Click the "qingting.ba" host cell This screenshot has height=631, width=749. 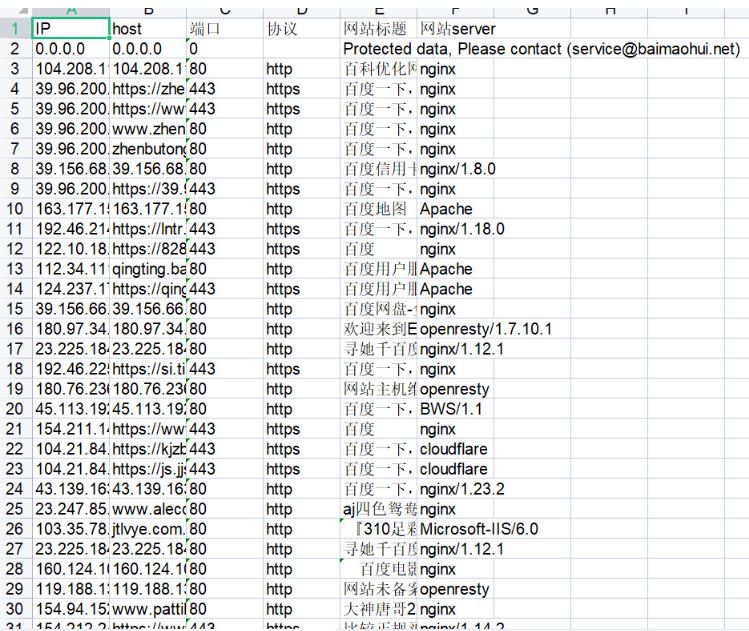[148, 269]
